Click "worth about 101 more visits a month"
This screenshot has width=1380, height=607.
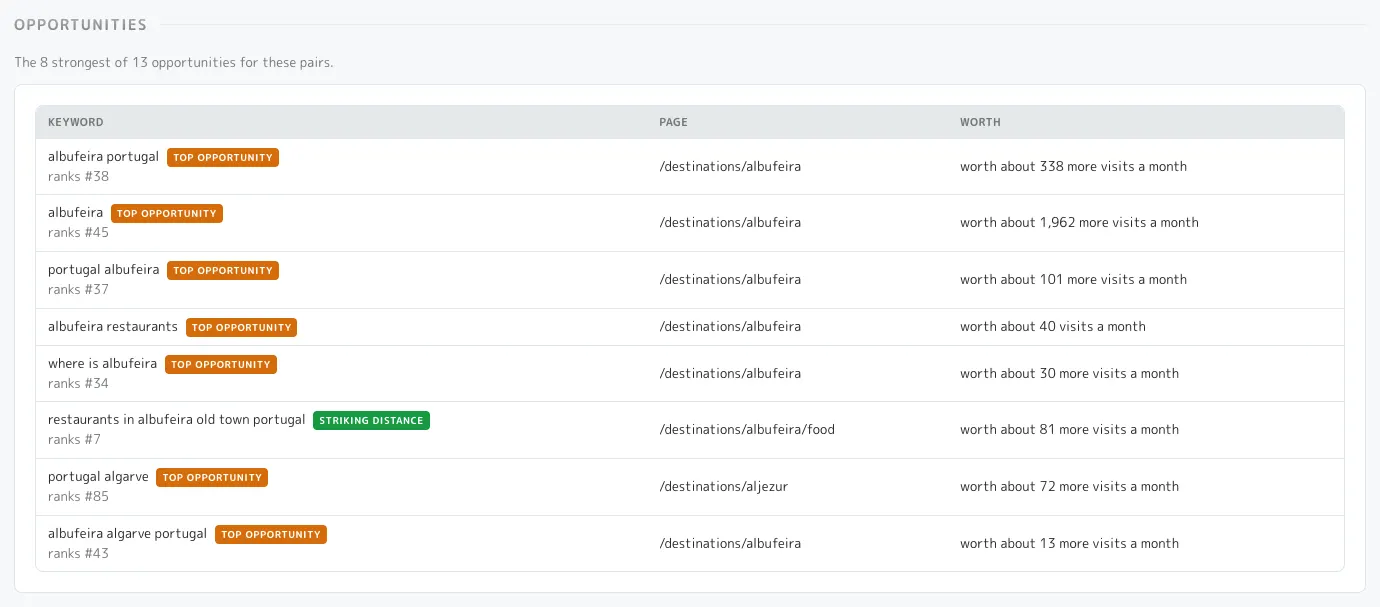[x=1073, y=280]
